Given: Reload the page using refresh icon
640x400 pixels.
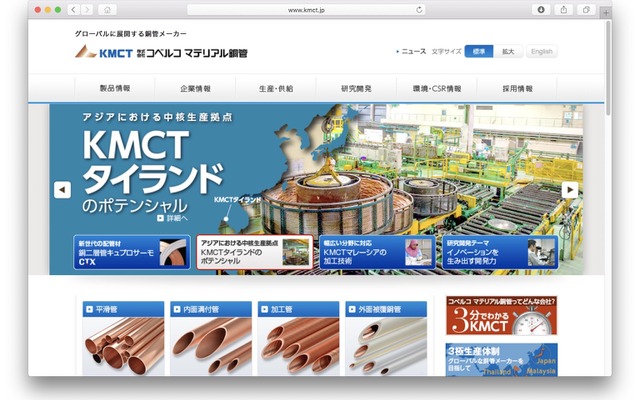Looking at the screenshot, I should [419, 10].
